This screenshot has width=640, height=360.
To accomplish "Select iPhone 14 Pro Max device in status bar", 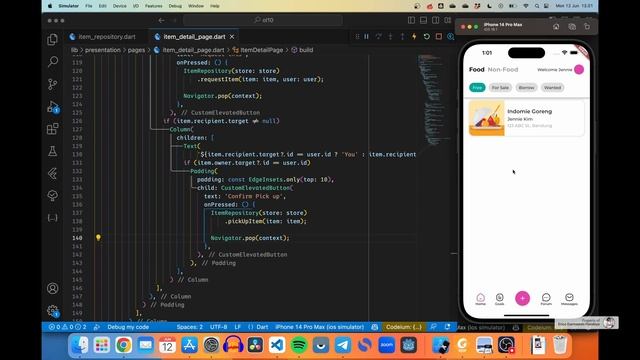I will (320, 327).
